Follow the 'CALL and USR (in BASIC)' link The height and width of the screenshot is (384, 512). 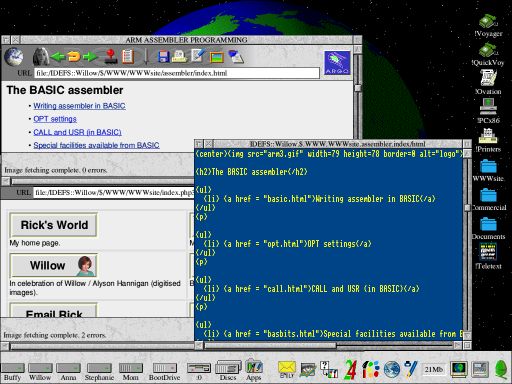pyautogui.click(x=77, y=132)
